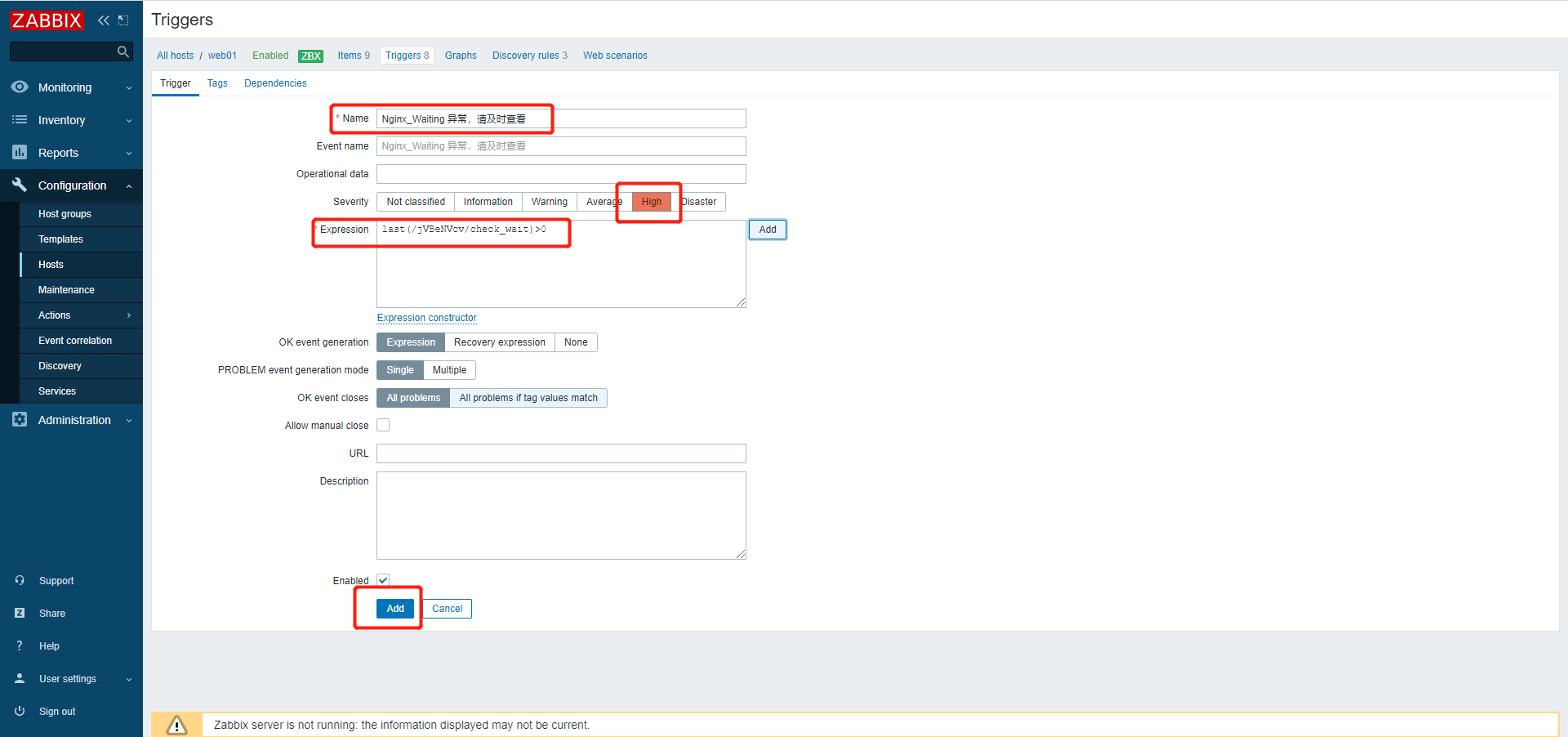
Task: Click the Expression text area
Action: point(561,264)
